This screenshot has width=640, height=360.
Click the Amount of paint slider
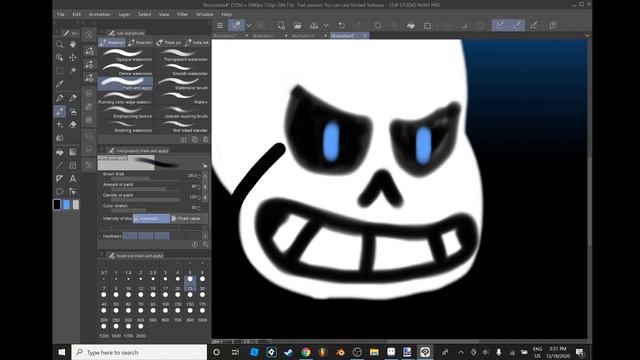pos(145,189)
